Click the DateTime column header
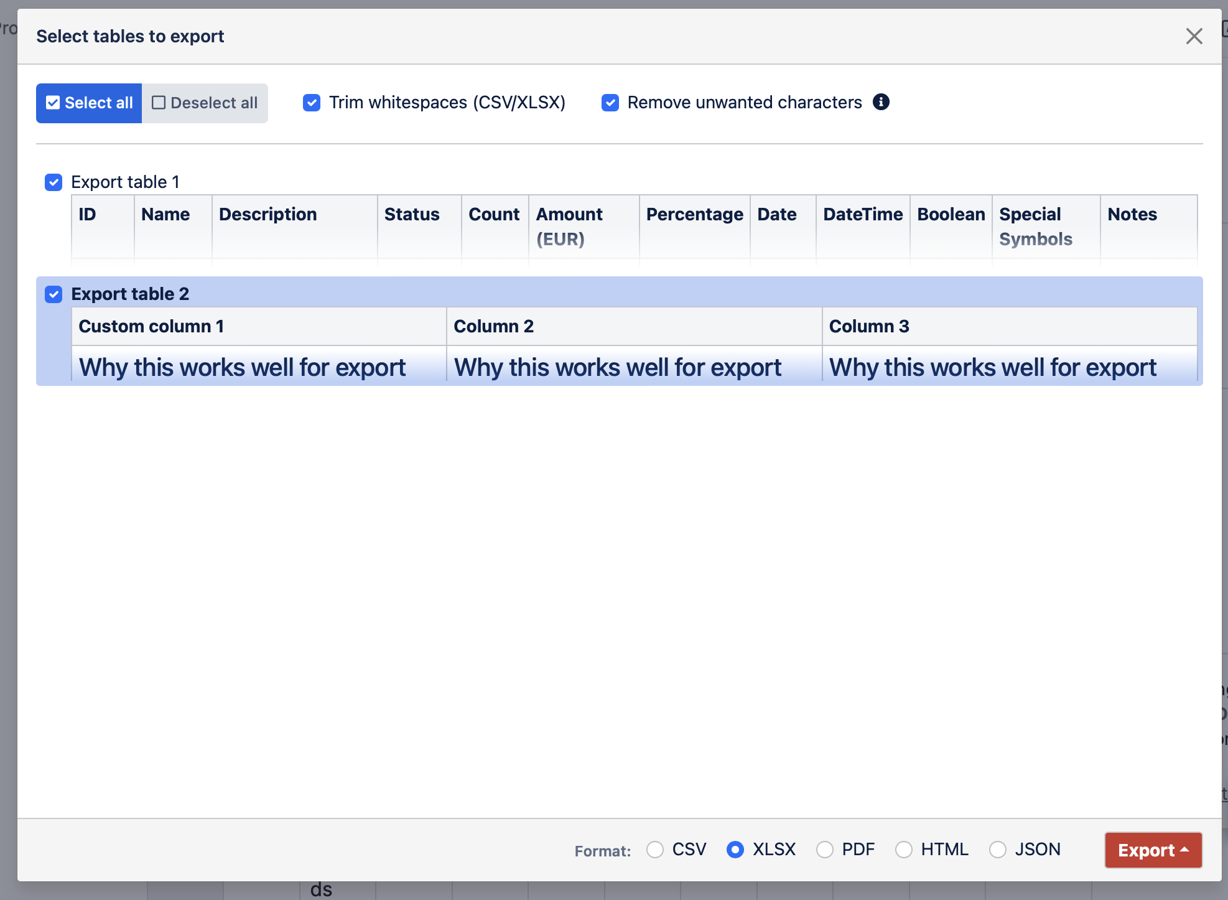 pyautogui.click(x=863, y=226)
